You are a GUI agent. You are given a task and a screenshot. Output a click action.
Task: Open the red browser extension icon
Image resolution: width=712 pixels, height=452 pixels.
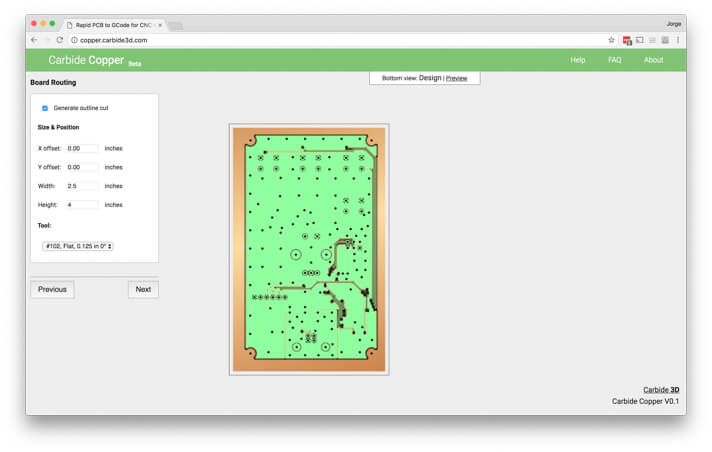pyautogui.click(x=627, y=40)
